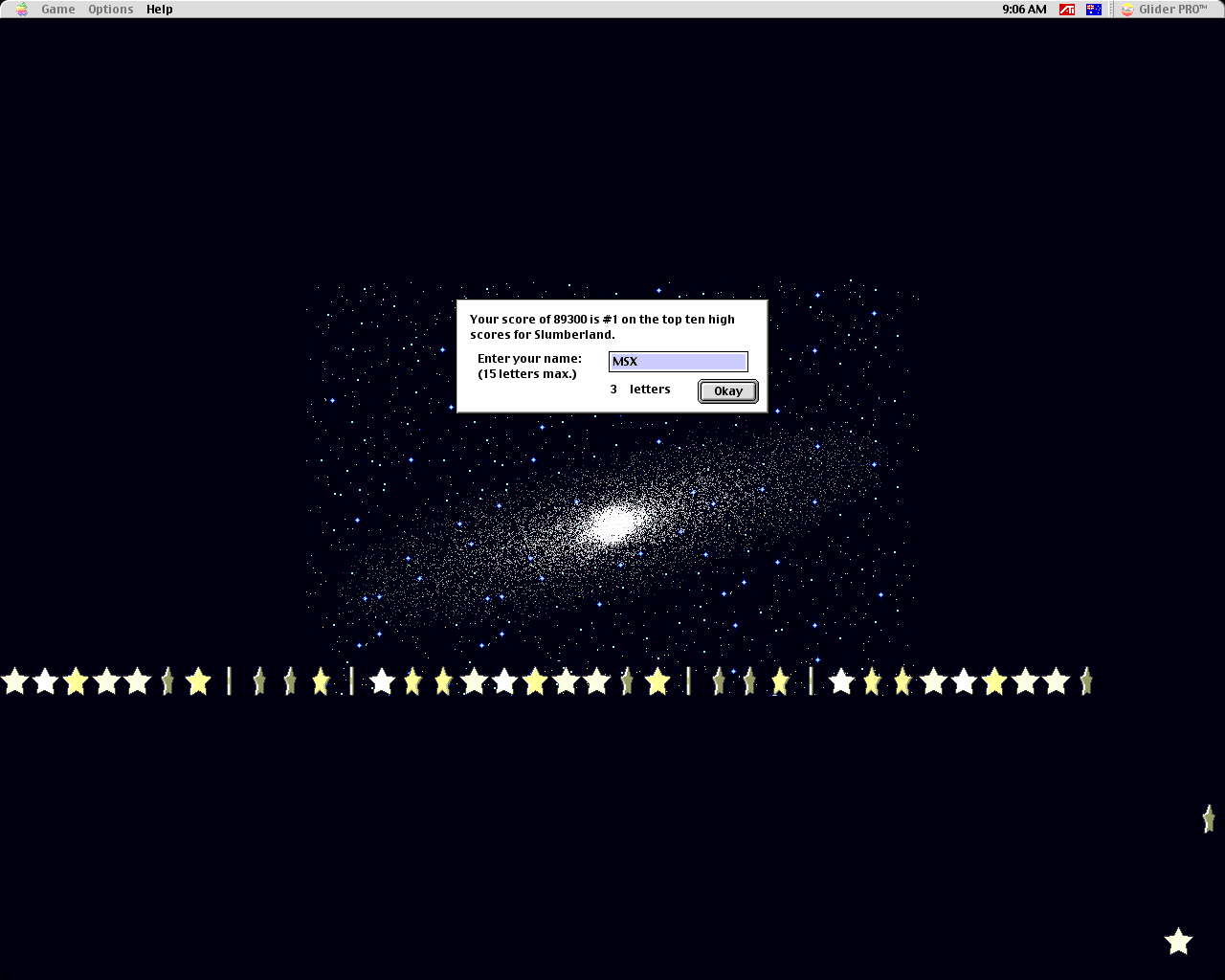Open the Help menu
Image resolution: width=1225 pixels, height=980 pixels.
click(160, 10)
